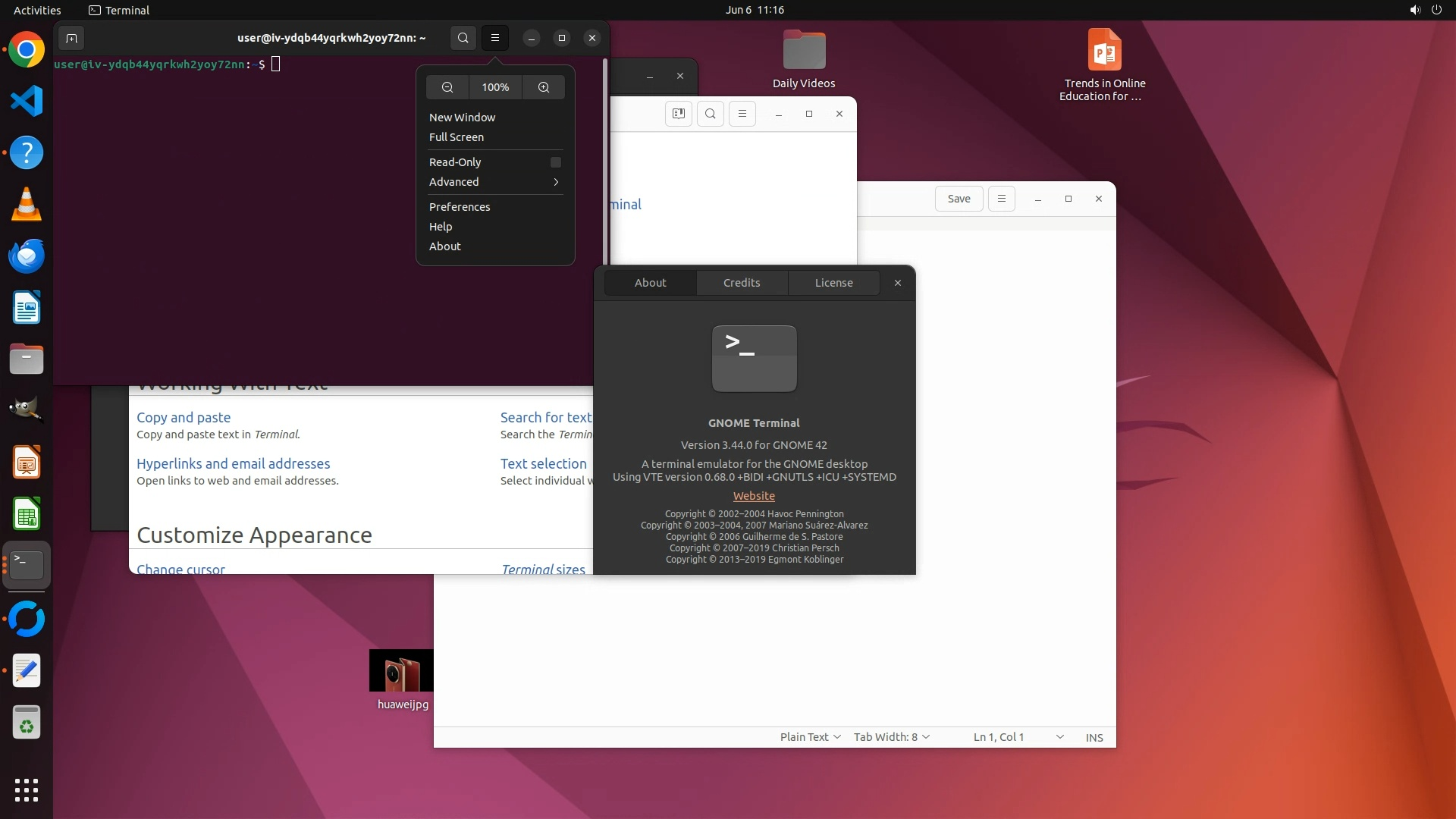Viewport: 1456px width, 819px height.
Task: Click the zoom in magnifier icon
Action: 544,87
